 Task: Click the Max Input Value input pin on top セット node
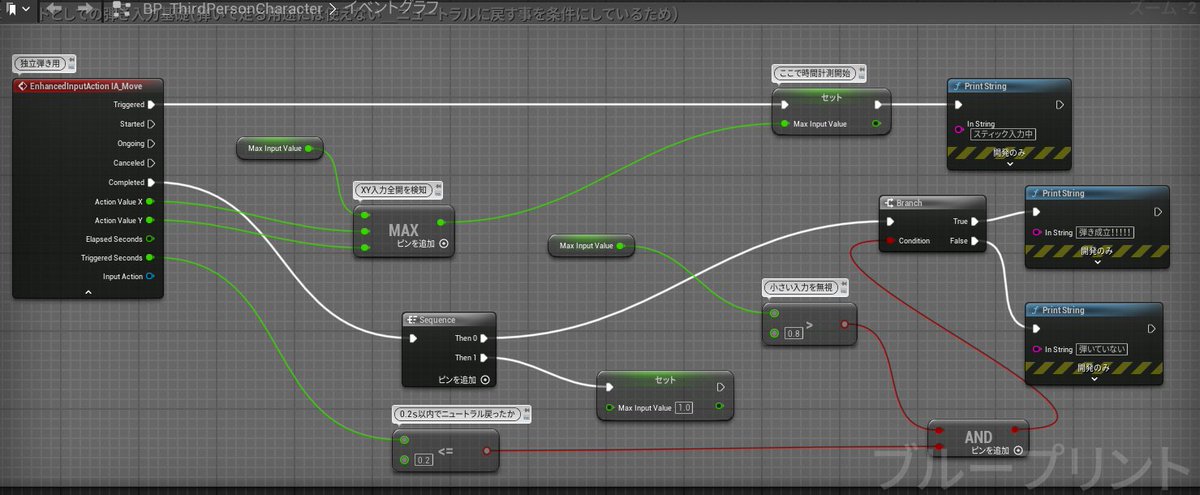784,124
